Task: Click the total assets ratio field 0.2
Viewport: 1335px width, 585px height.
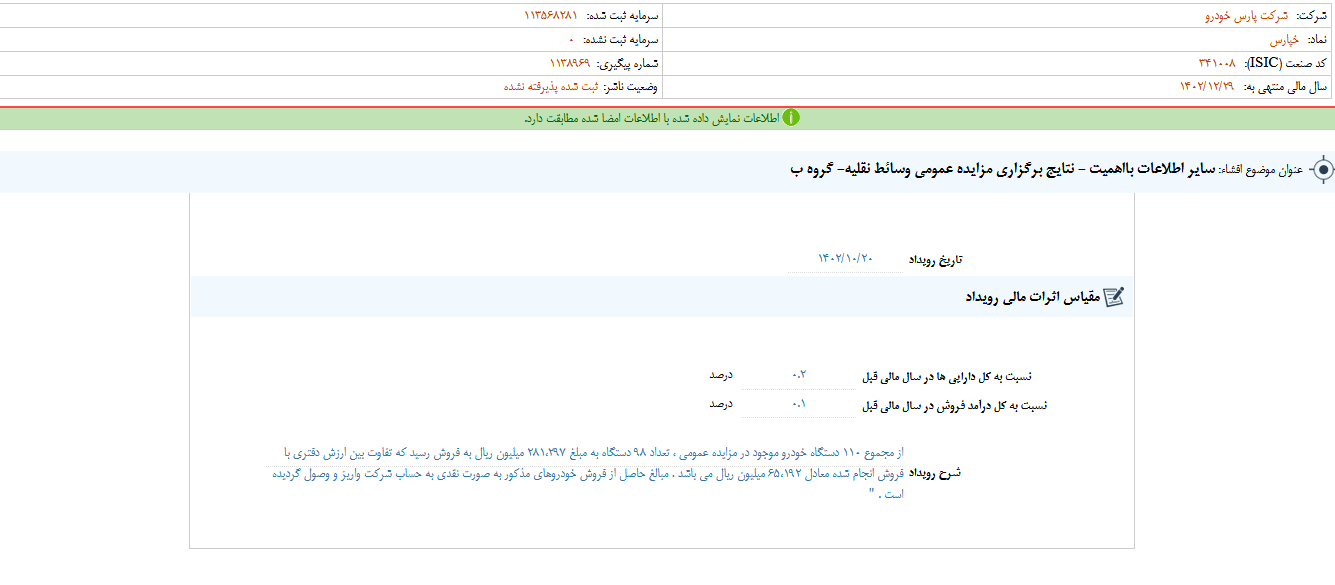Action: [x=798, y=376]
